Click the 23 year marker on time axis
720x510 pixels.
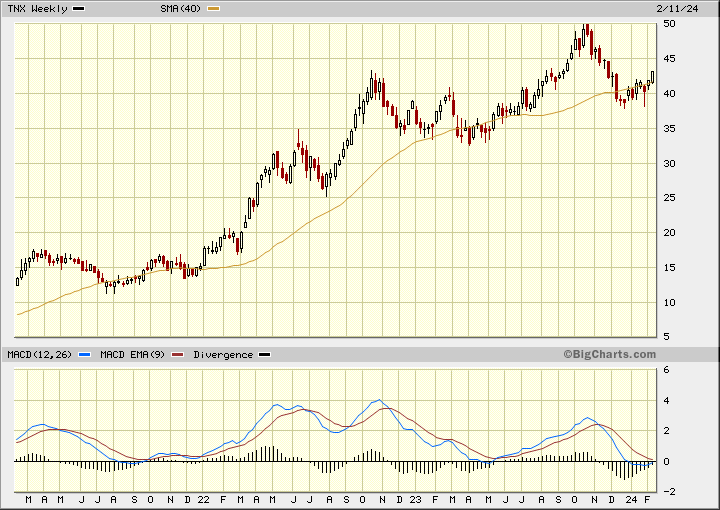point(415,499)
